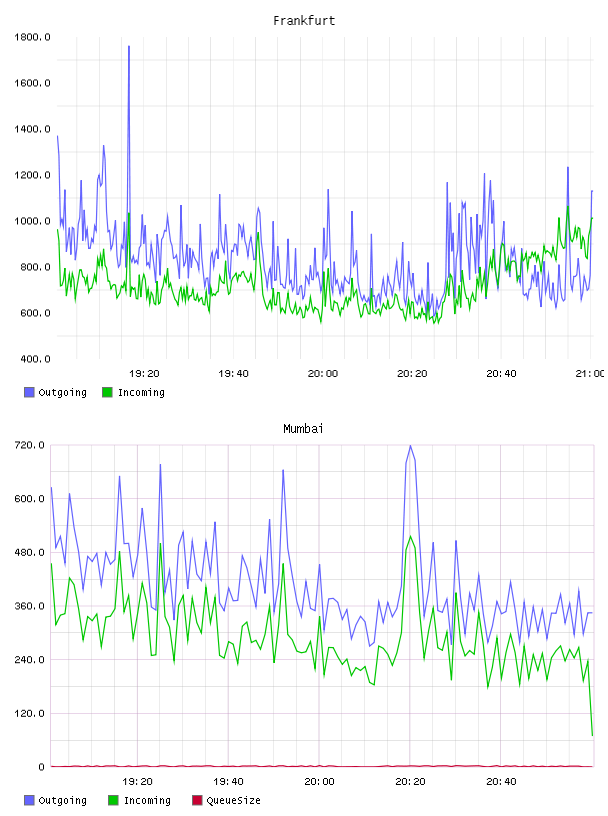
Task: Click the 360.0 y-axis label on Mumbai chart
Action: point(30,606)
